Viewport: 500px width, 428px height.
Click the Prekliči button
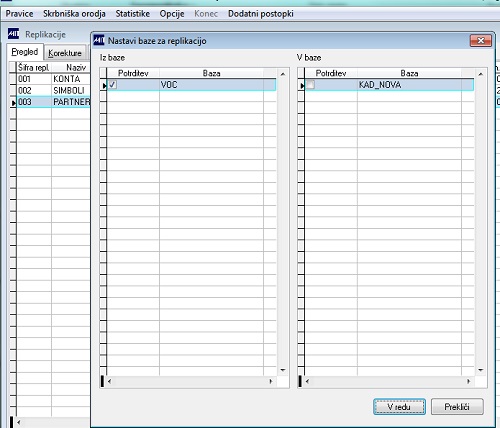click(x=457, y=407)
